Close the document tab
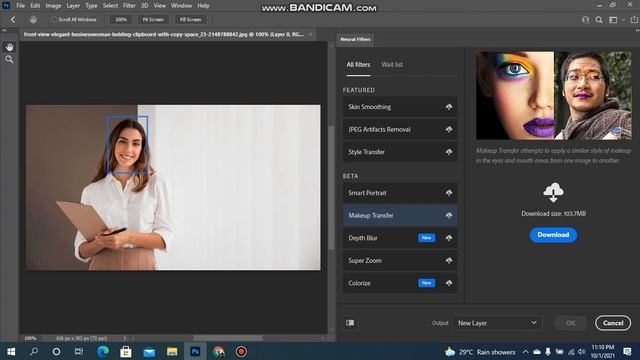 click(311, 34)
